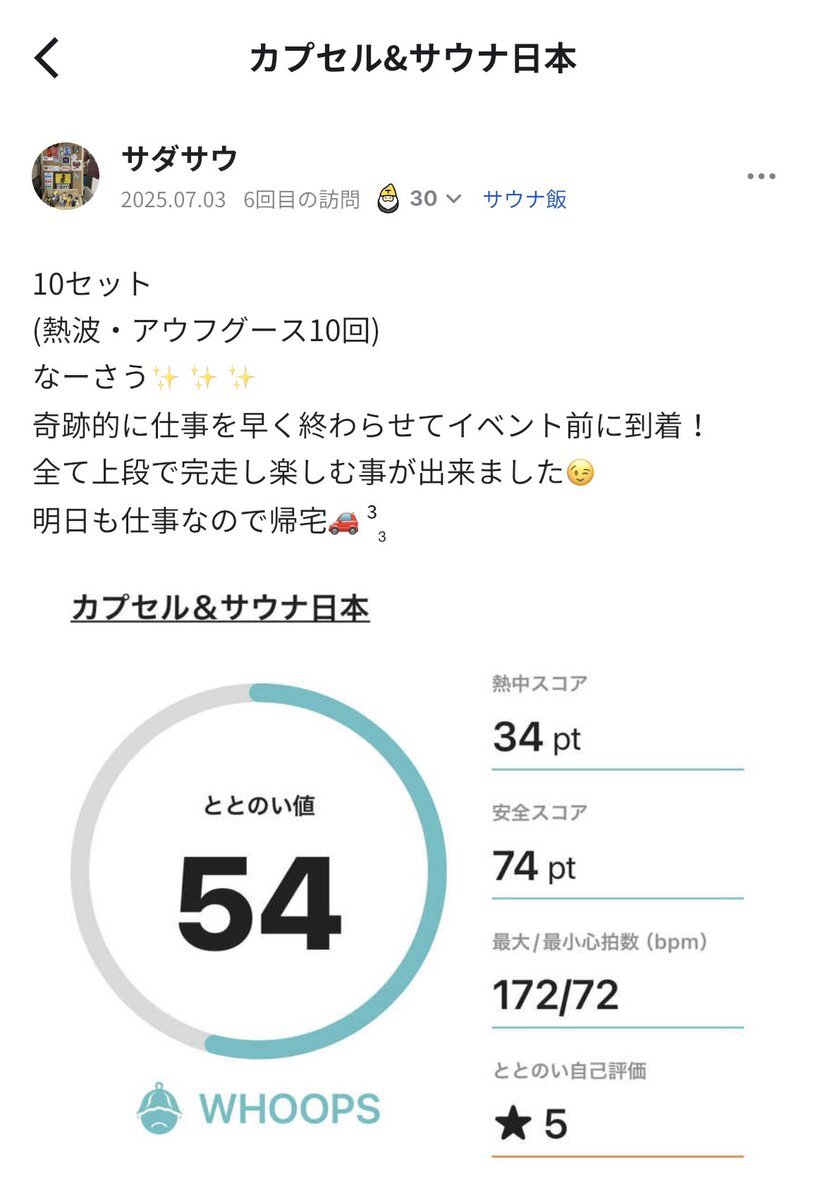
Task: Tap the sauna hat like icon
Action: coord(388,199)
